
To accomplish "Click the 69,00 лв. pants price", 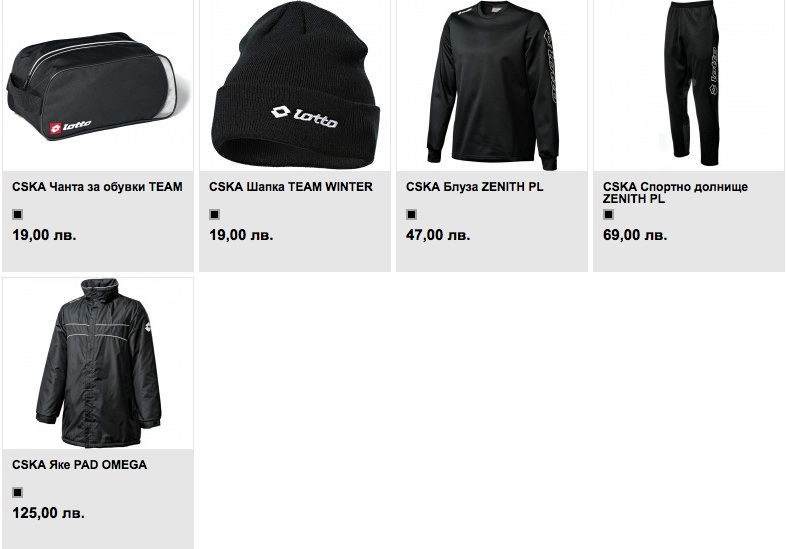I will 635,235.
